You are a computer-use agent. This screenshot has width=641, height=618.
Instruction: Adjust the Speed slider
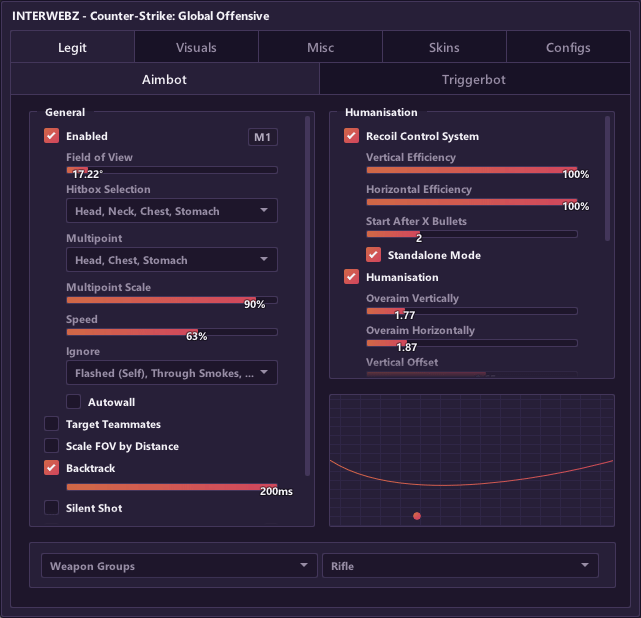[172, 332]
